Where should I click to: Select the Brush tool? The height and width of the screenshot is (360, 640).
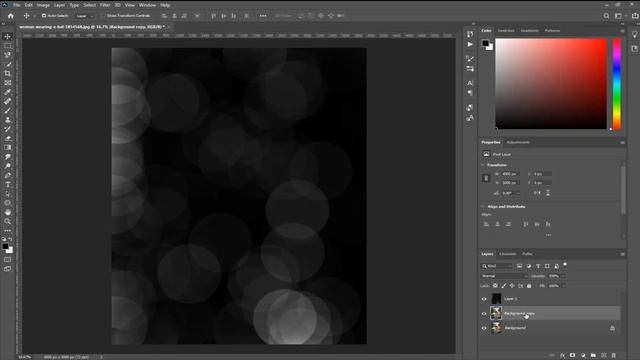tap(7, 111)
